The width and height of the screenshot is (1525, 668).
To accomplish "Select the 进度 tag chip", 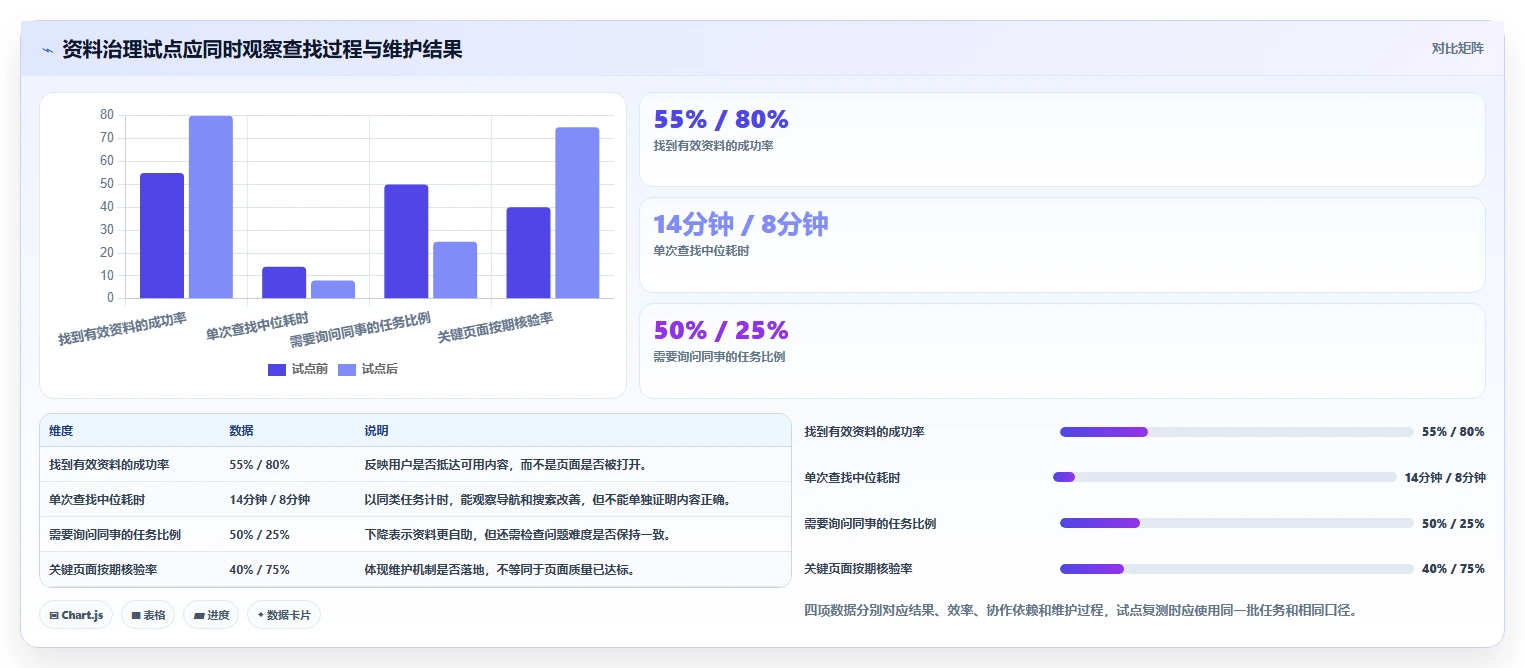I will [x=211, y=615].
